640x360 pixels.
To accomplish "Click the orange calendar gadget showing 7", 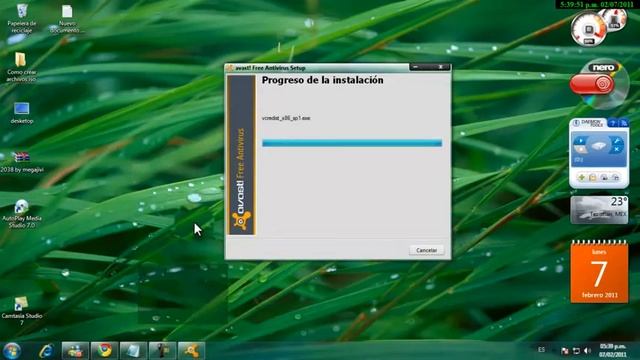I will tap(599, 272).
